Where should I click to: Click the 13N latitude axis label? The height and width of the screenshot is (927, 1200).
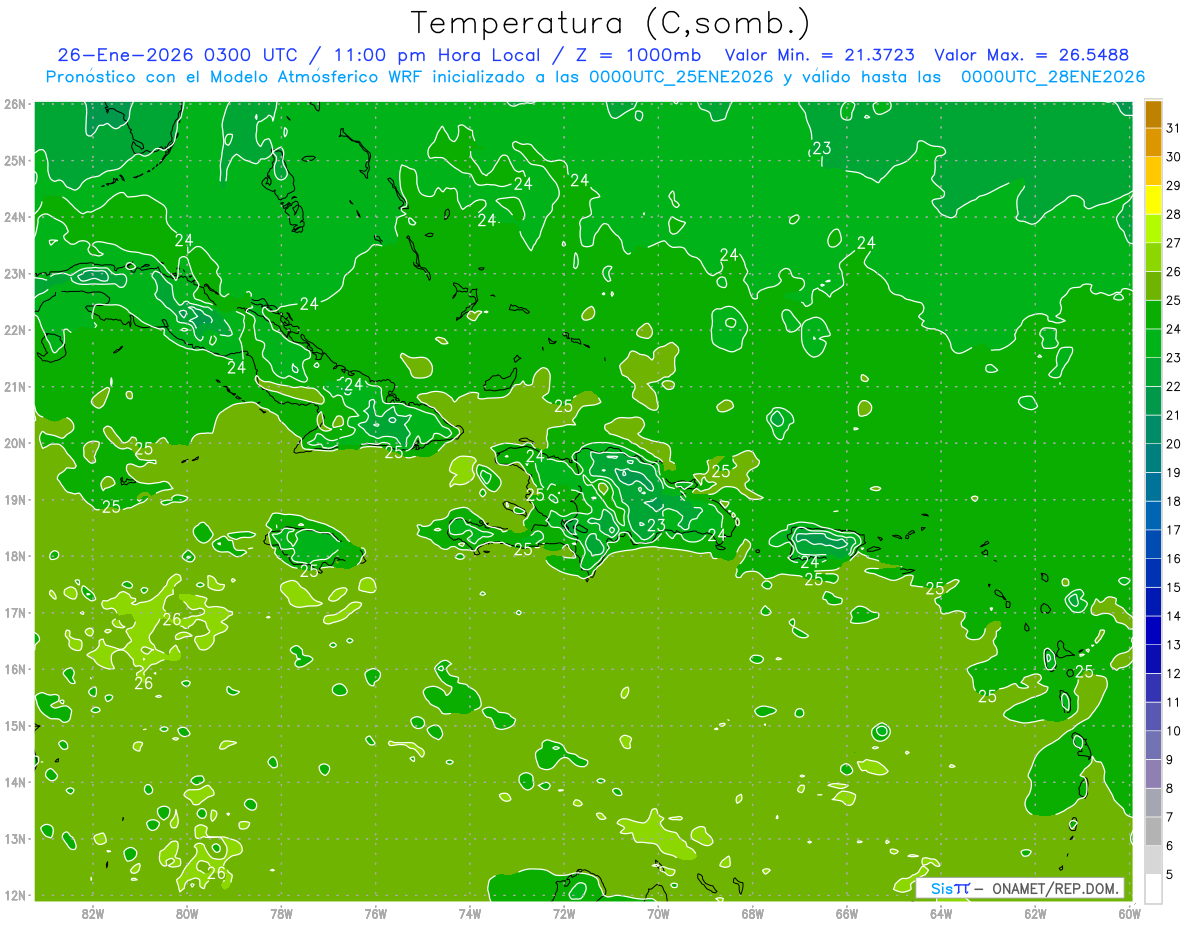14,838
